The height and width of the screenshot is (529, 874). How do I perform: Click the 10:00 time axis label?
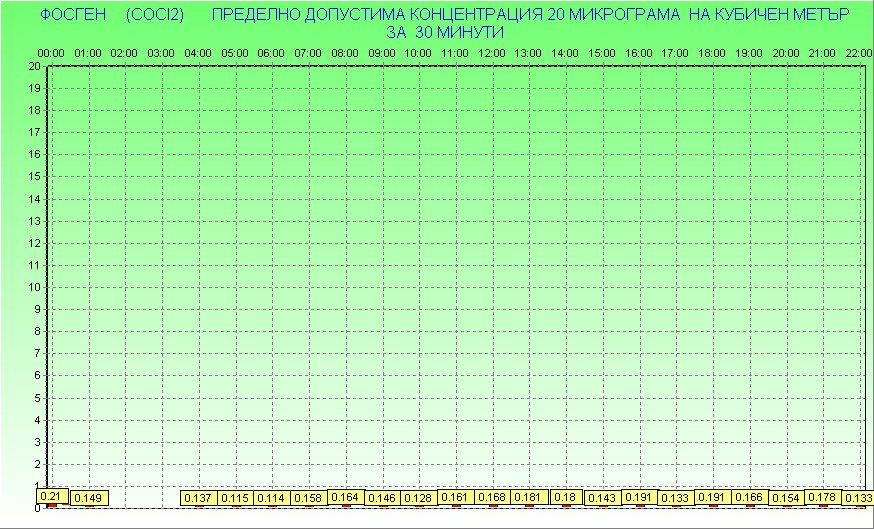pyautogui.click(x=418, y=53)
